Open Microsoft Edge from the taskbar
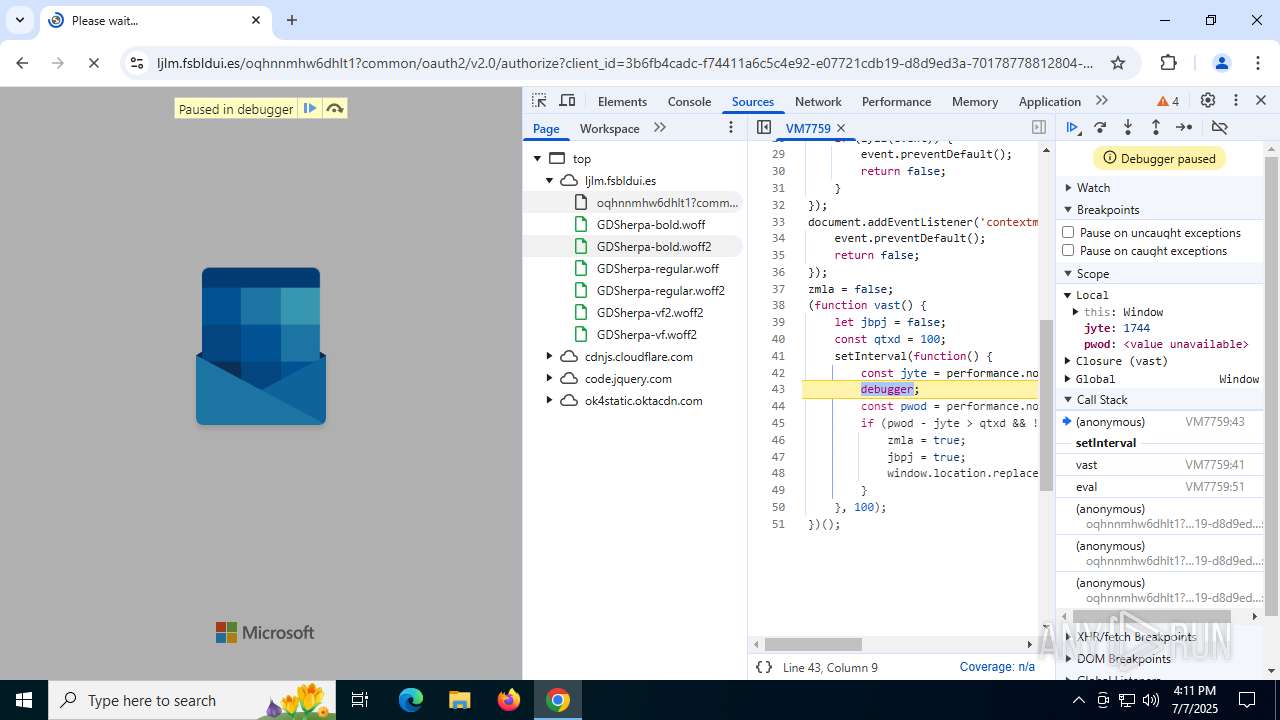The height and width of the screenshot is (720, 1280). point(411,700)
